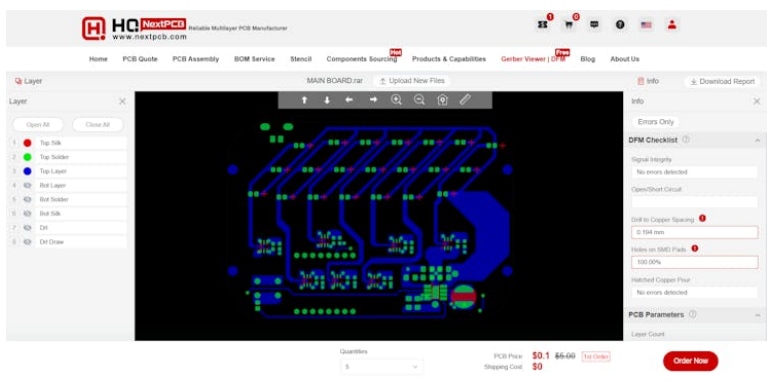Click the zoom in magnifier icon
The height and width of the screenshot is (391, 776).
click(x=396, y=100)
